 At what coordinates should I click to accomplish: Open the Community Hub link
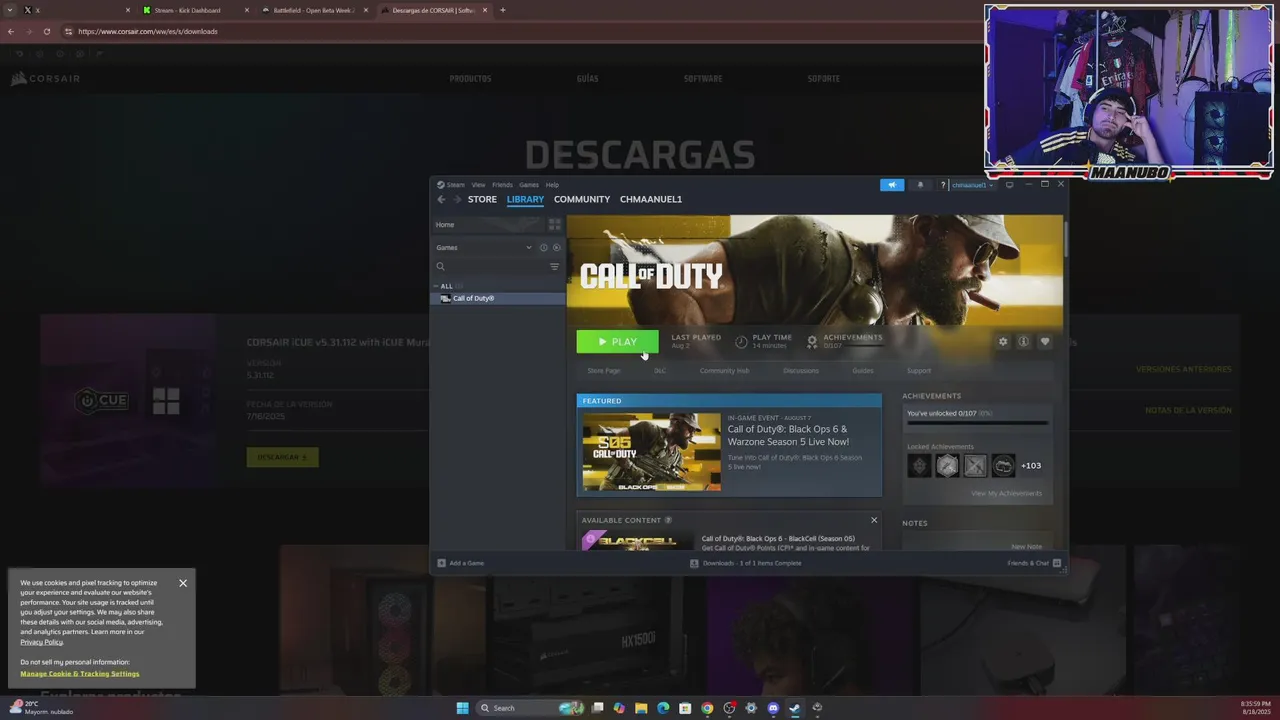point(724,371)
